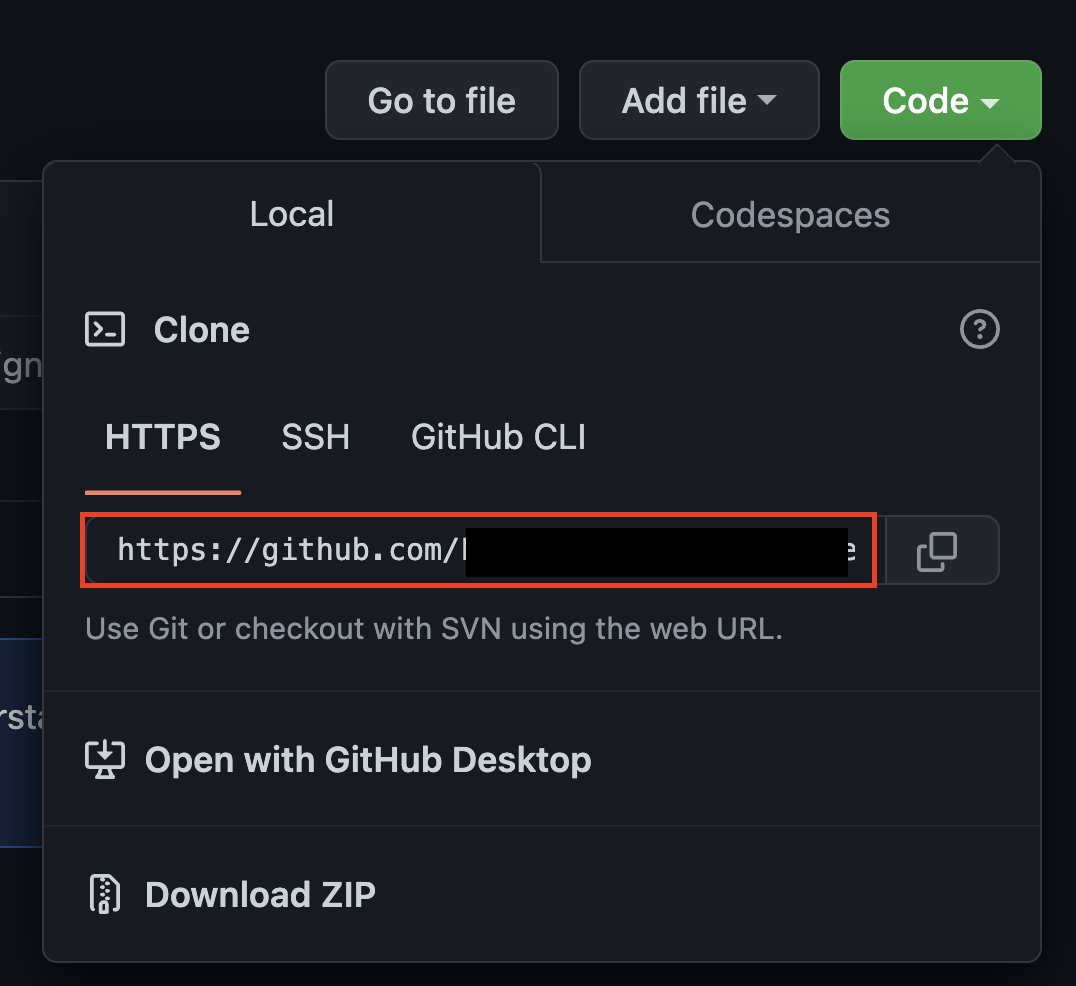
Task: Click Download ZIP
Action: coord(260,895)
